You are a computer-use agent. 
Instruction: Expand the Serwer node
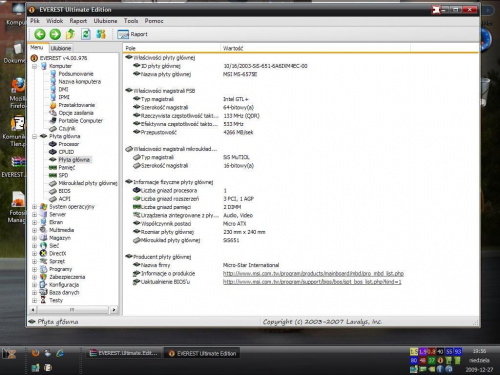pyautogui.click(x=34, y=214)
